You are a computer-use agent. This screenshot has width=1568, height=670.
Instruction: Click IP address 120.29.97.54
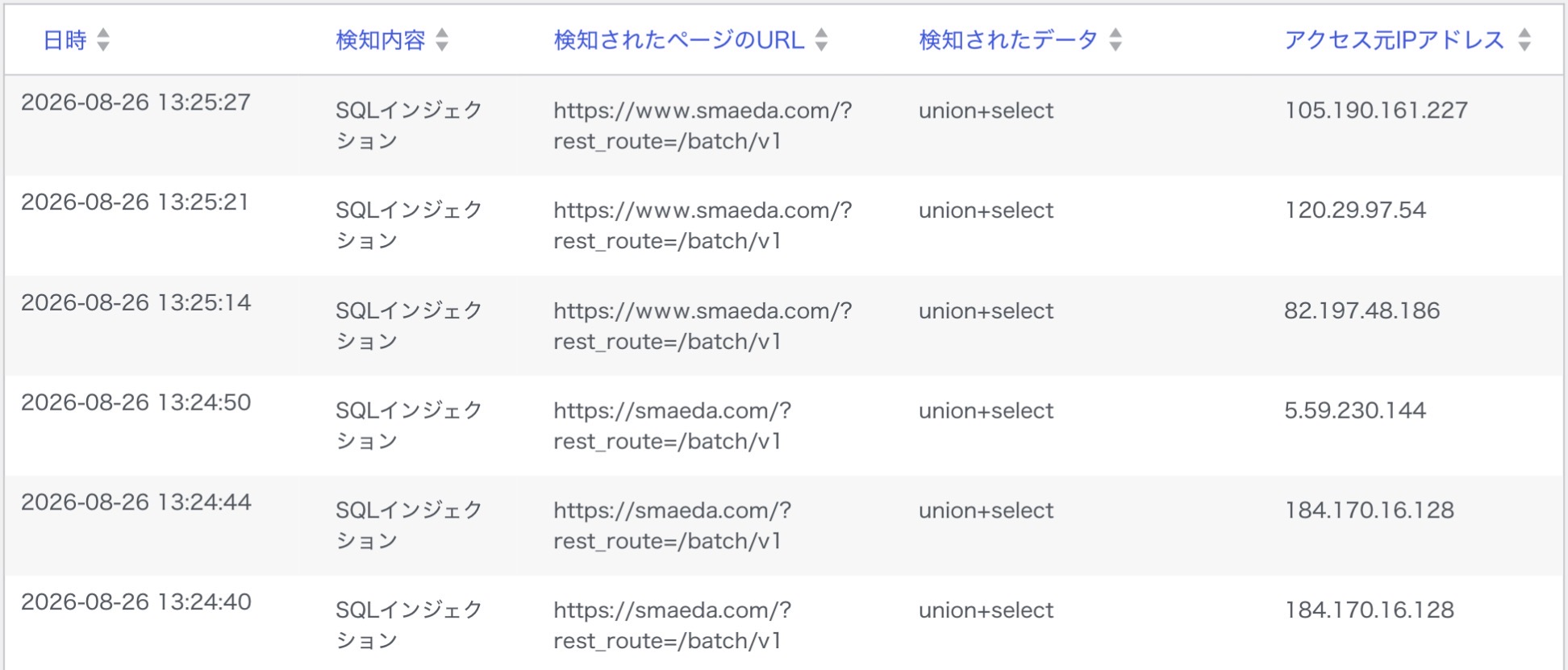coord(1355,210)
